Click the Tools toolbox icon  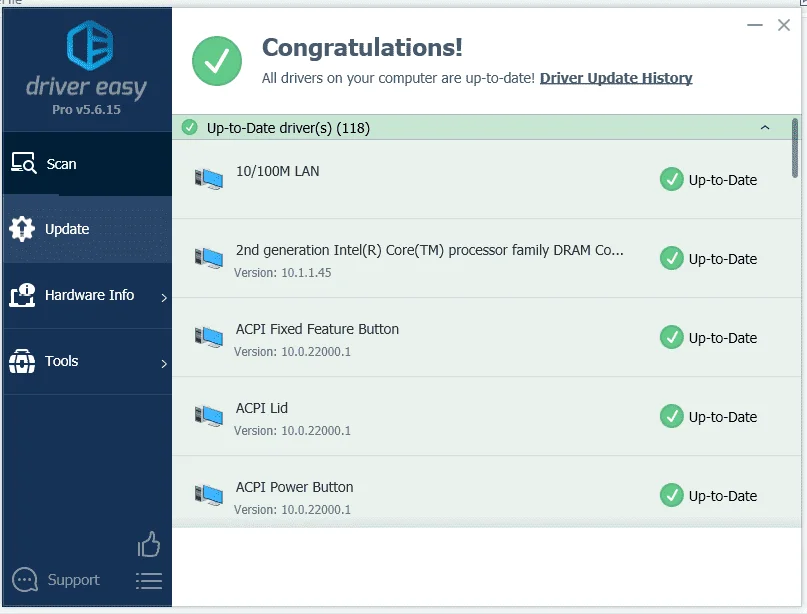point(22,361)
